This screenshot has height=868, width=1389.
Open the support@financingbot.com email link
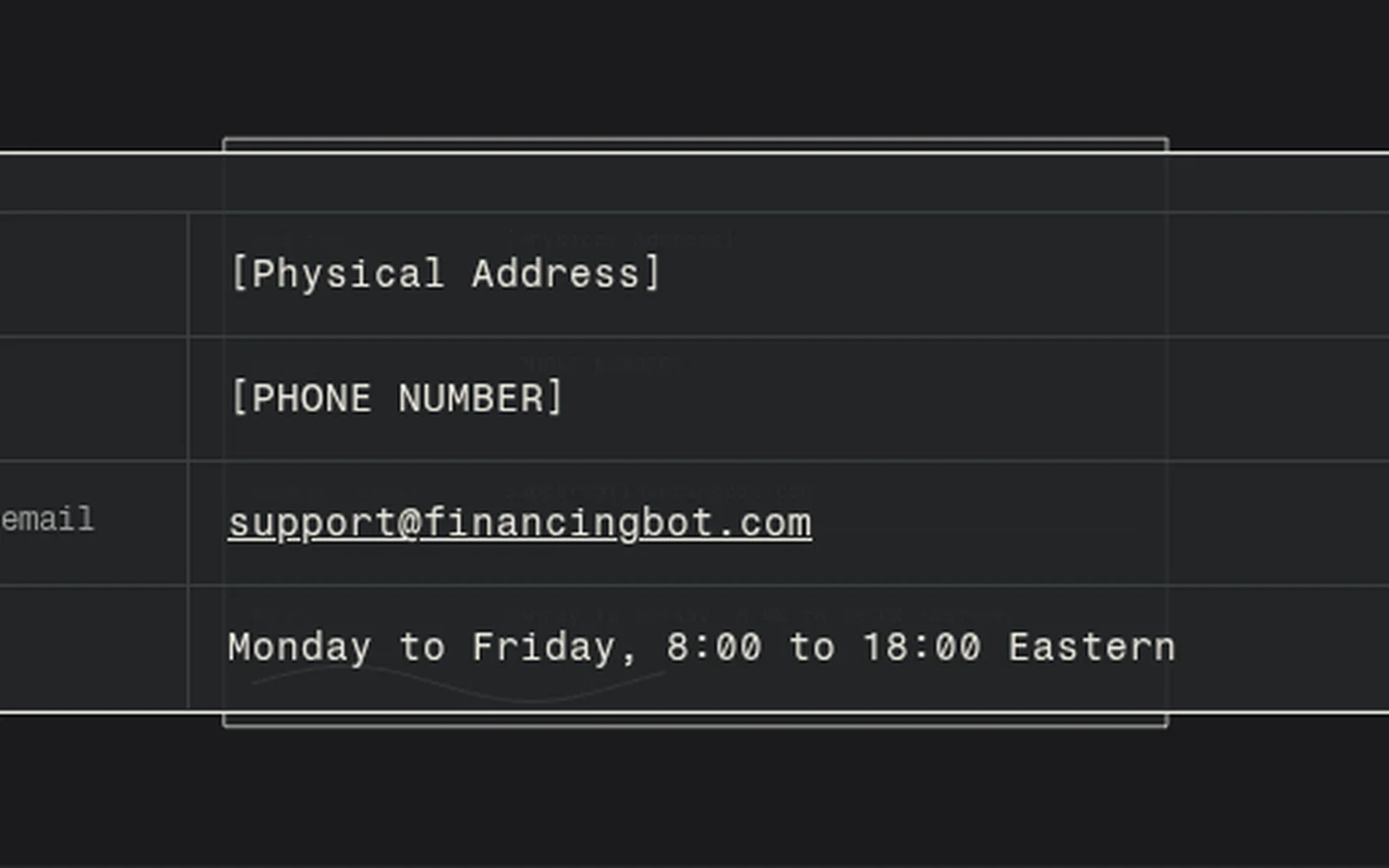[520, 523]
